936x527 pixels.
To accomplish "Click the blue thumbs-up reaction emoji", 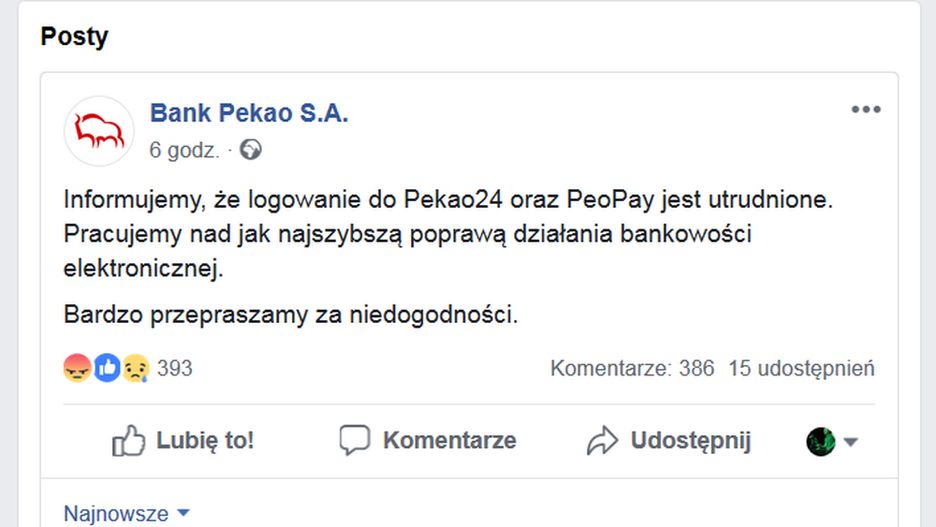I will pos(106,368).
